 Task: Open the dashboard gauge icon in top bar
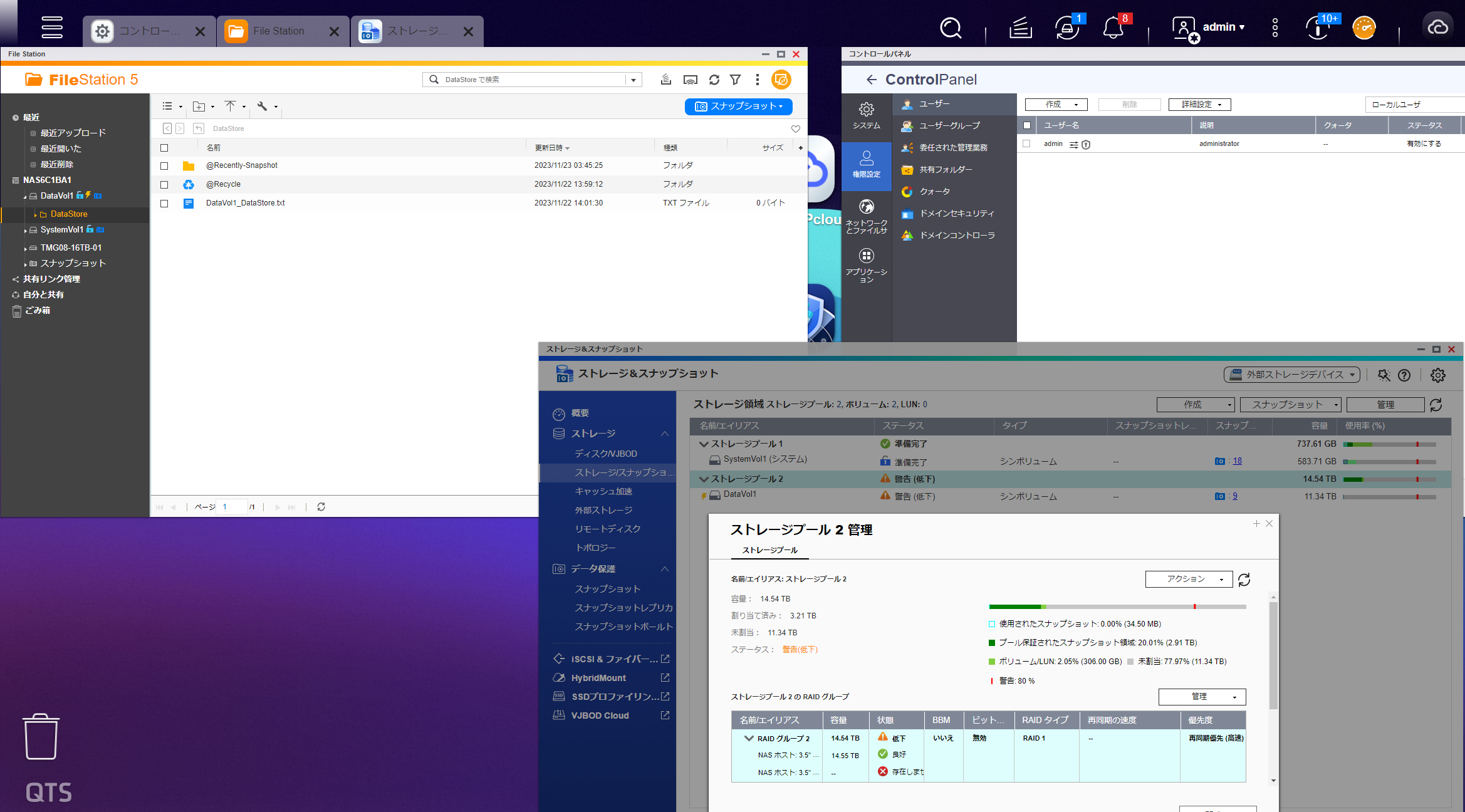pyautogui.click(x=1364, y=28)
